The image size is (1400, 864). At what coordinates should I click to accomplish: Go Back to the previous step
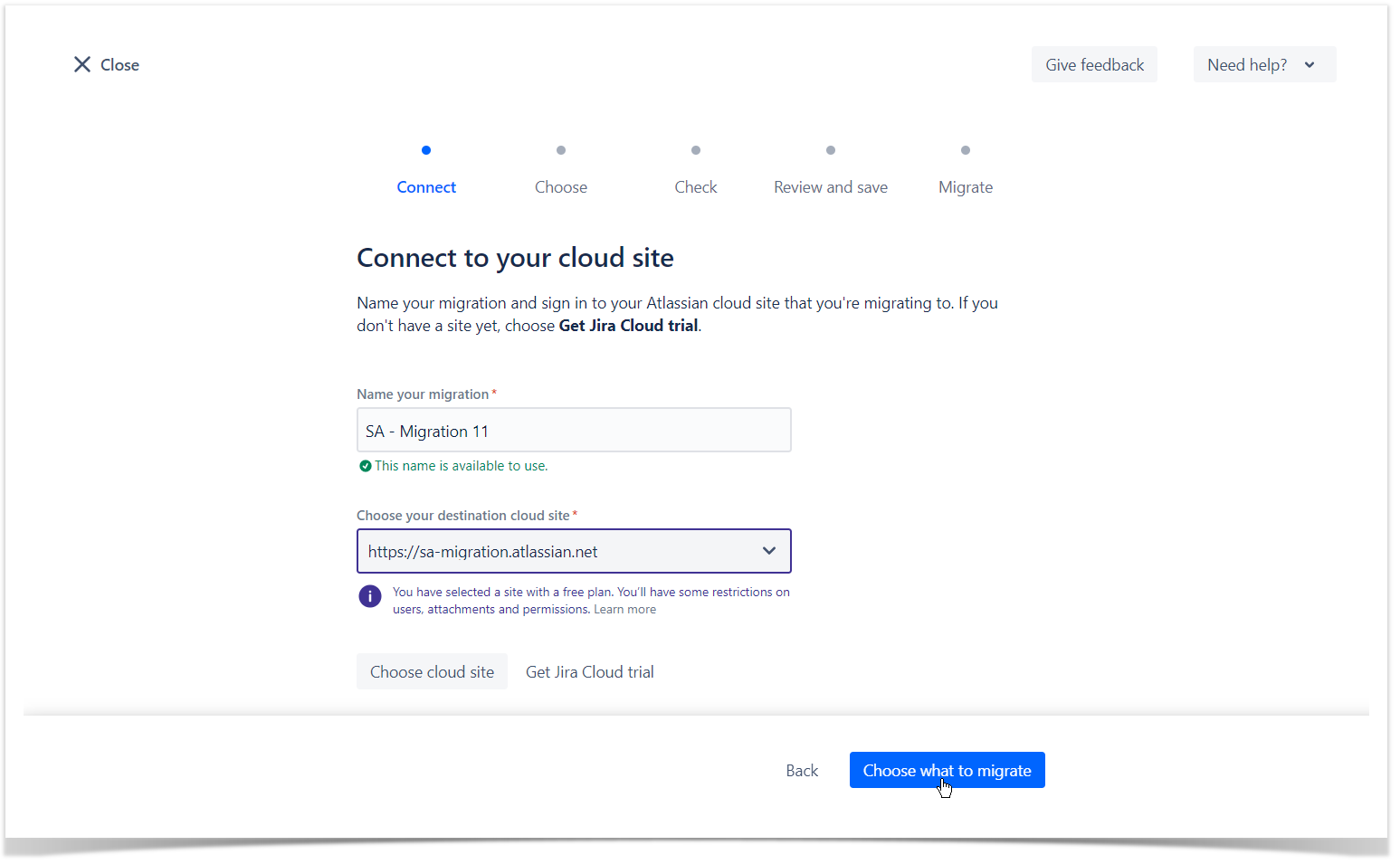pyautogui.click(x=802, y=771)
